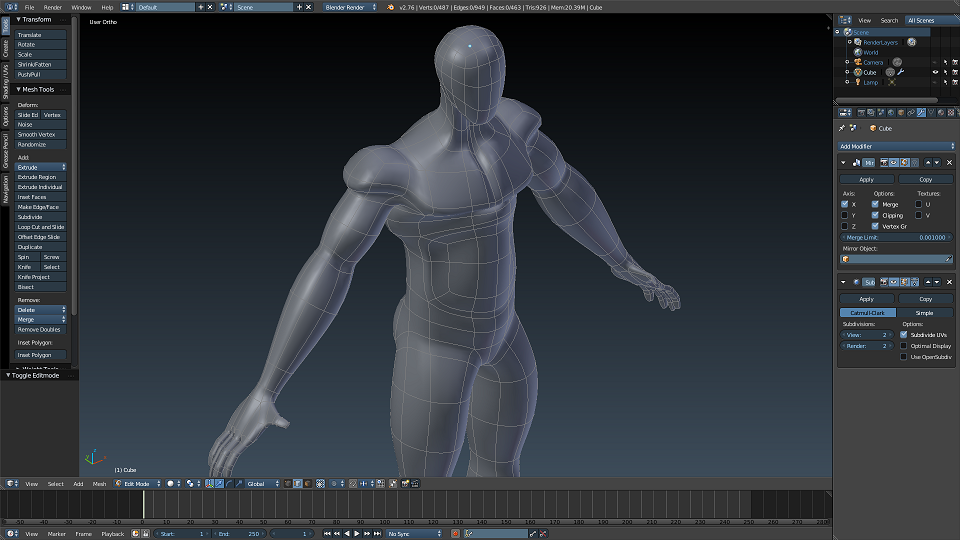Toggle the Cube's visibility eye in outliner

[x=936, y=72]
